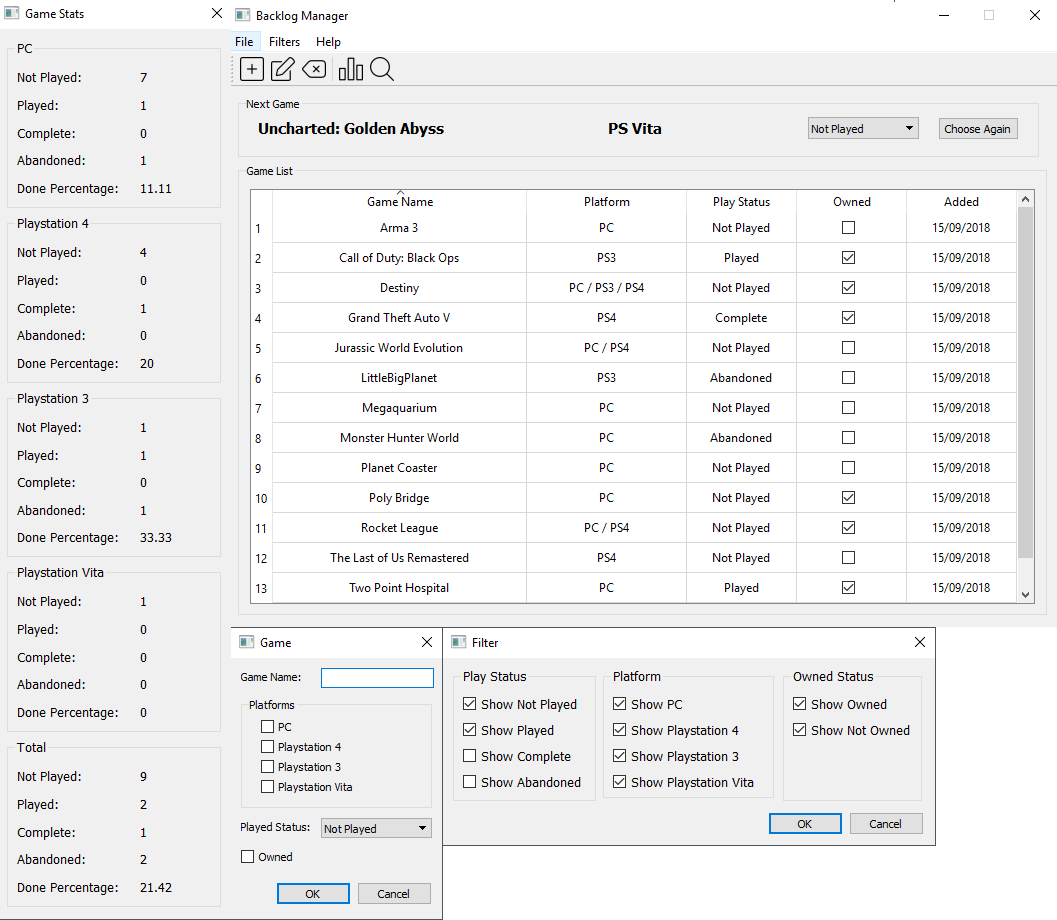
Task: Select the Jurassic World Evolution name cell
Action: tap(400, 348)
